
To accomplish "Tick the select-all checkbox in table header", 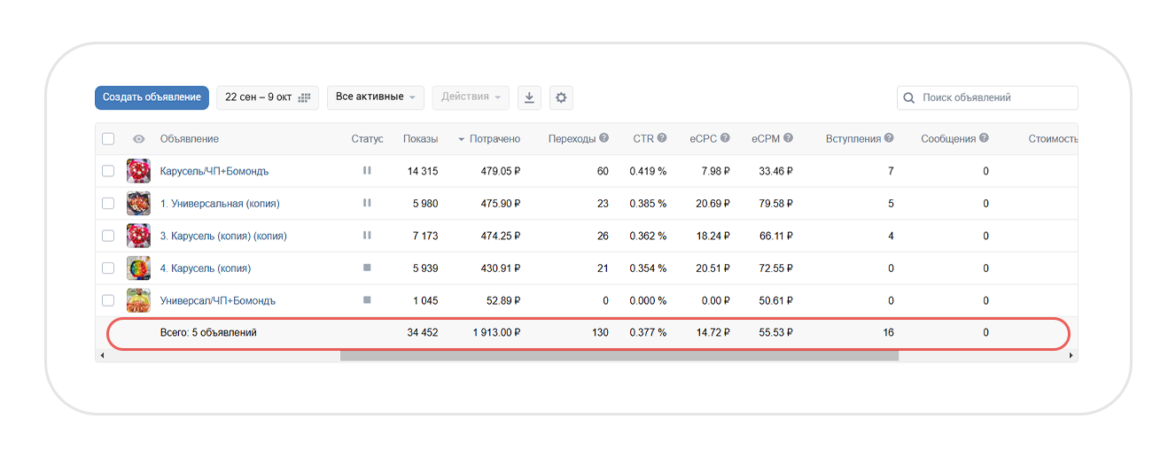I will tap(108, 139).
